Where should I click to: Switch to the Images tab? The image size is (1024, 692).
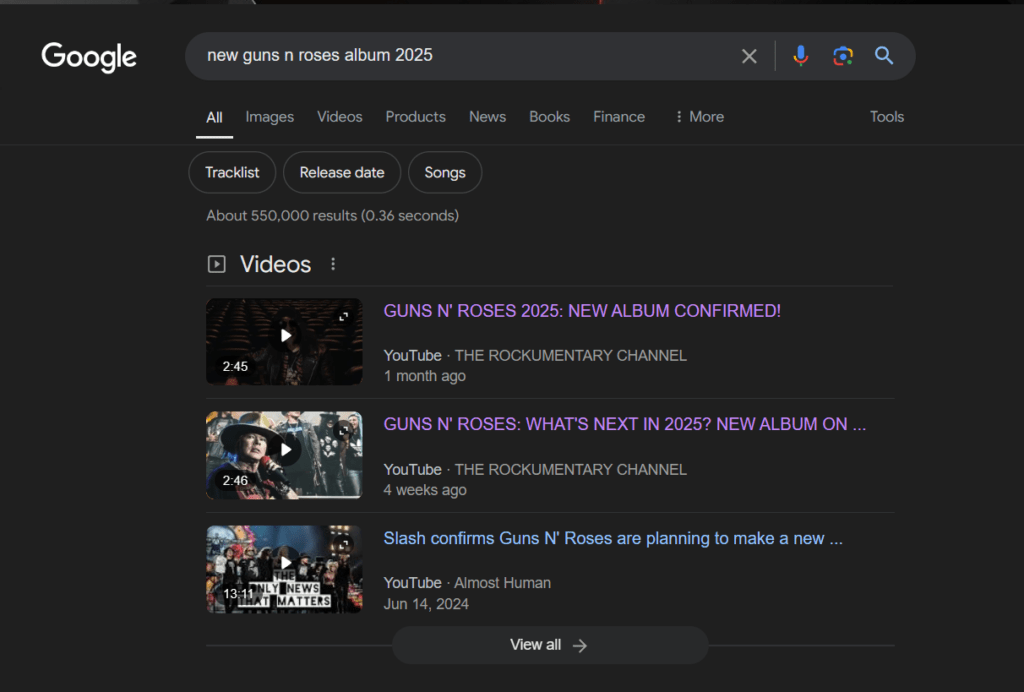pos(270,117)
